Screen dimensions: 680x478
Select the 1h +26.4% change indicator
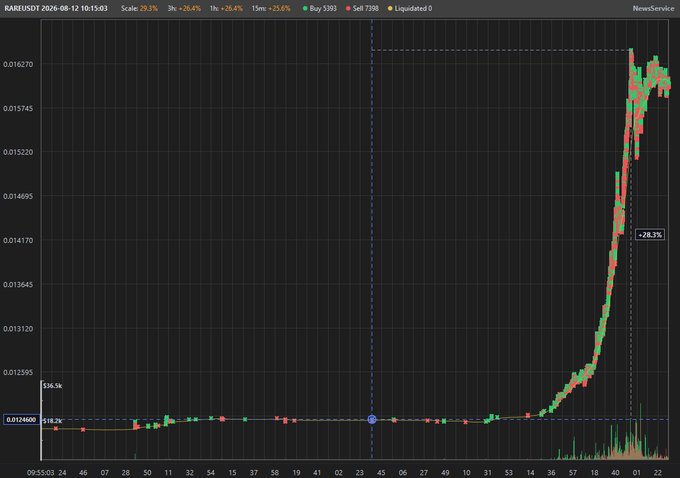(x=226, y=8)
